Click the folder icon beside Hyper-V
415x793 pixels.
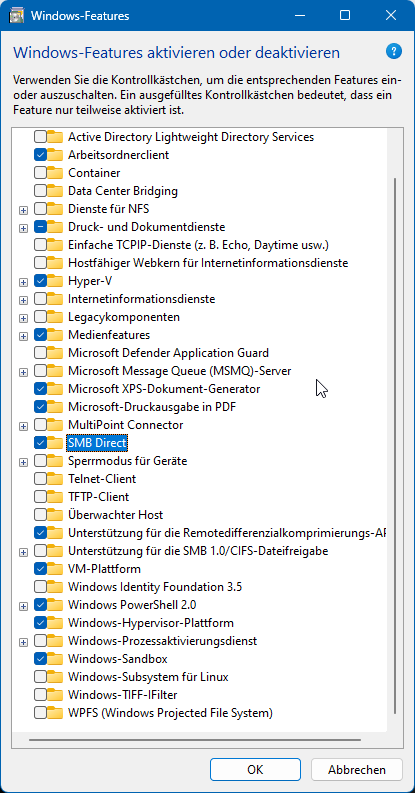pos(55,281)
